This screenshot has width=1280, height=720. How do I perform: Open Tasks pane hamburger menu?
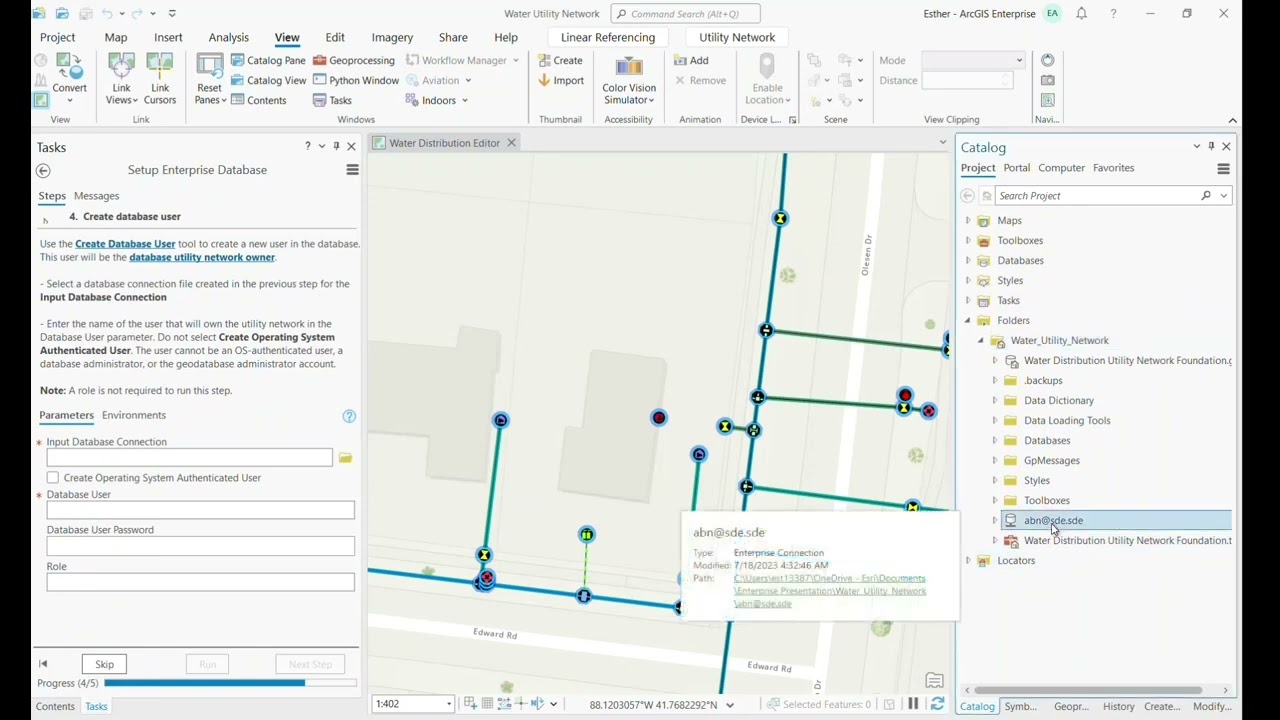point(352,170)
